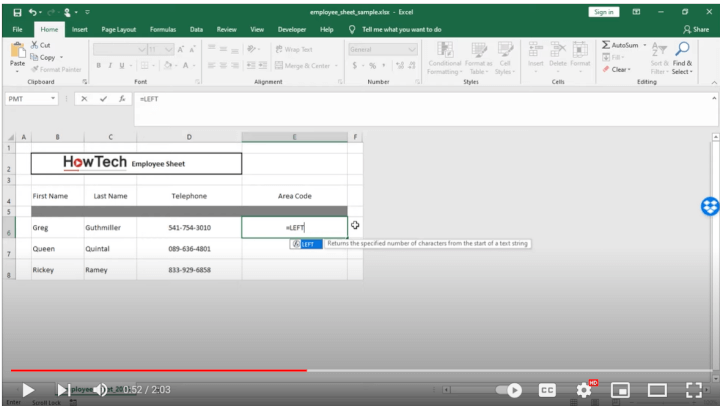Expand the AutoSum dropdown arrow
720x406 pixels.
tap(645, 45)
